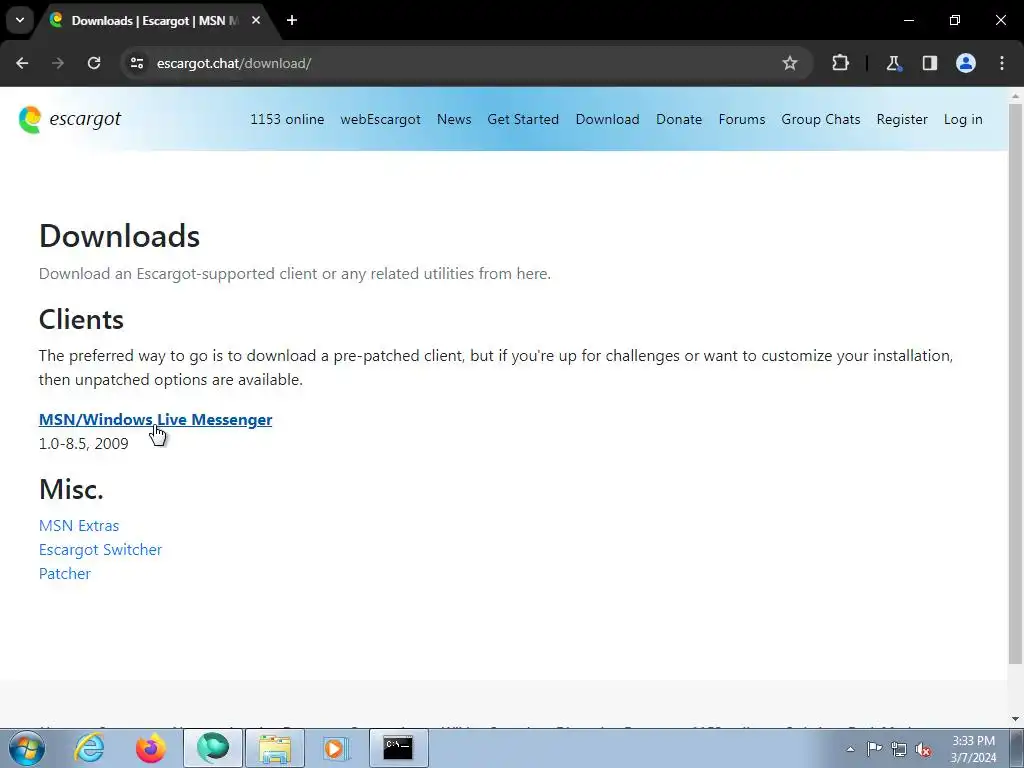
Task: Reload the page with the refresh icon
Action: click(x=94, y=63)
